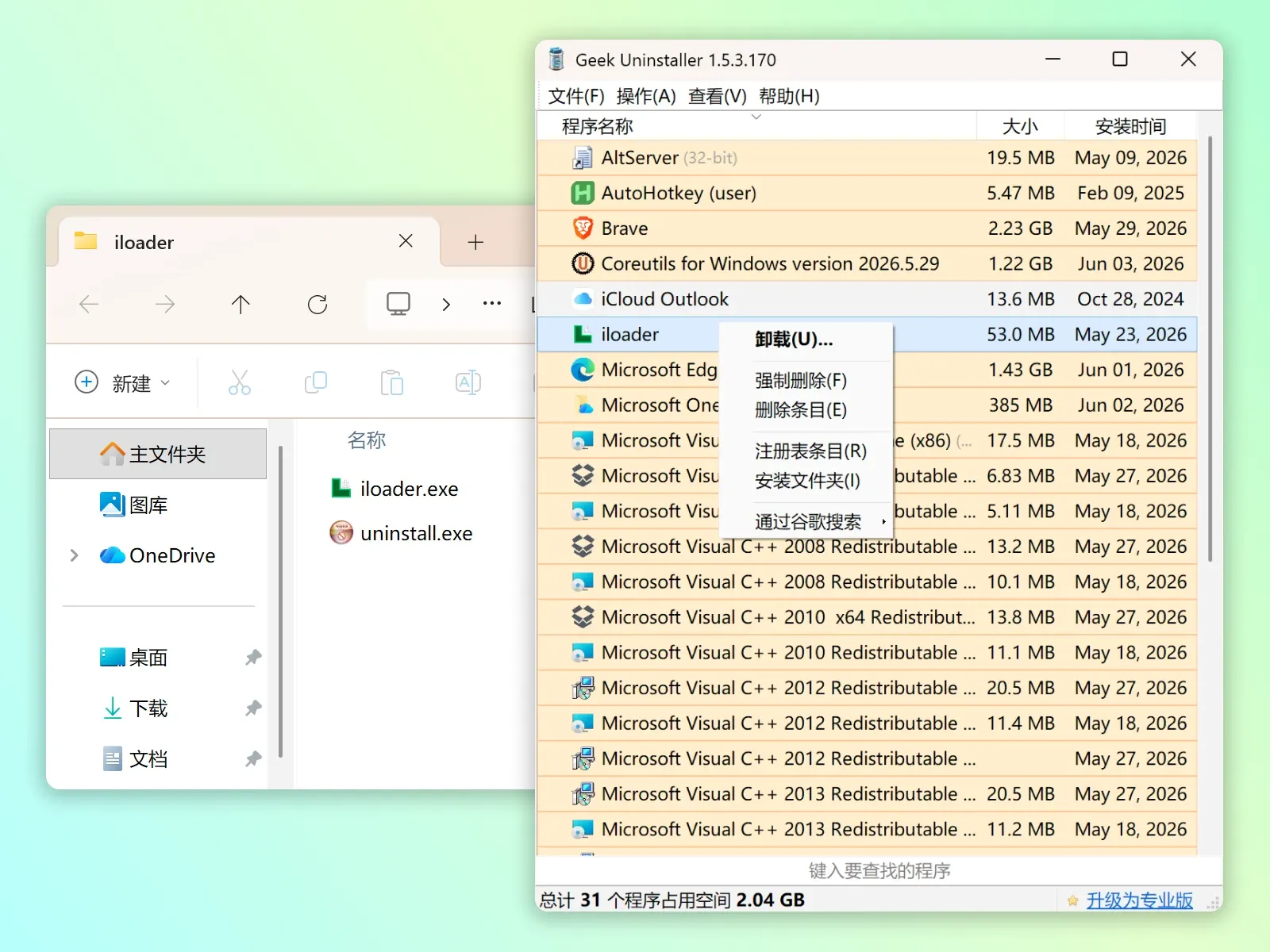Click the iloader green icon in Geek Uninstaller

click(x=583, y=334)
